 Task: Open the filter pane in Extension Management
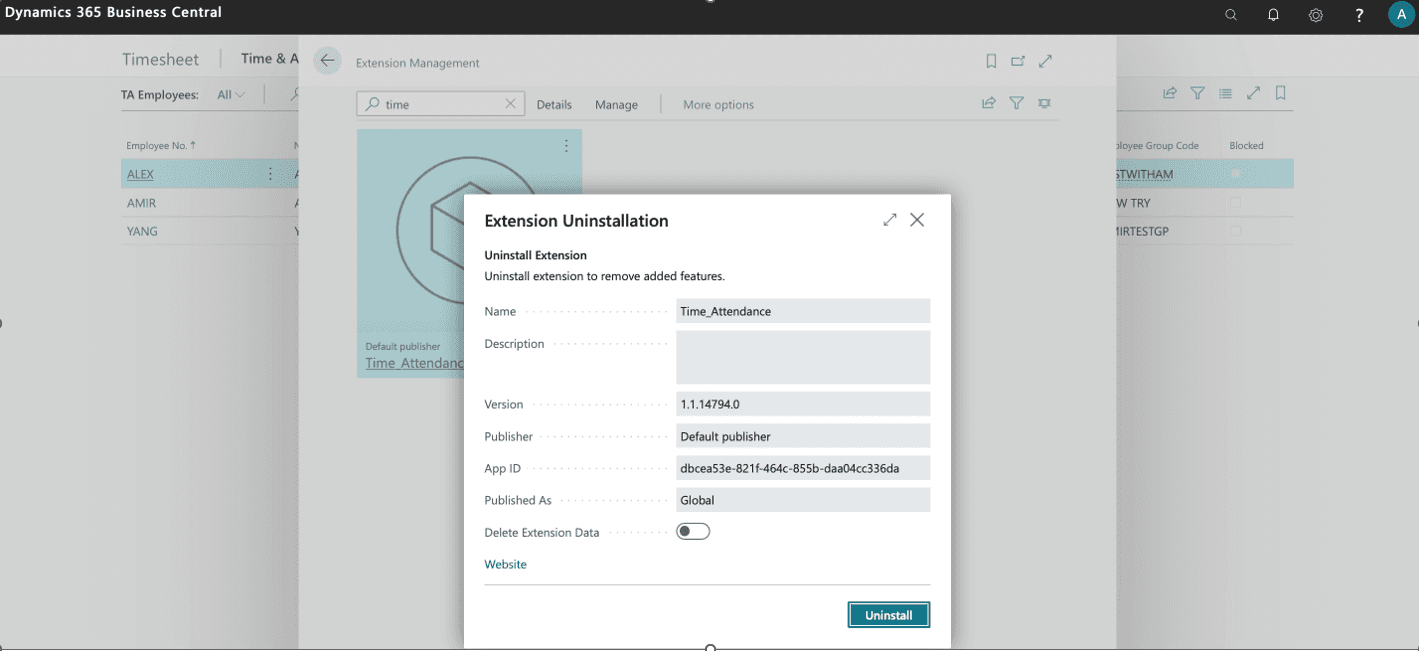(x=1016, y=103)
